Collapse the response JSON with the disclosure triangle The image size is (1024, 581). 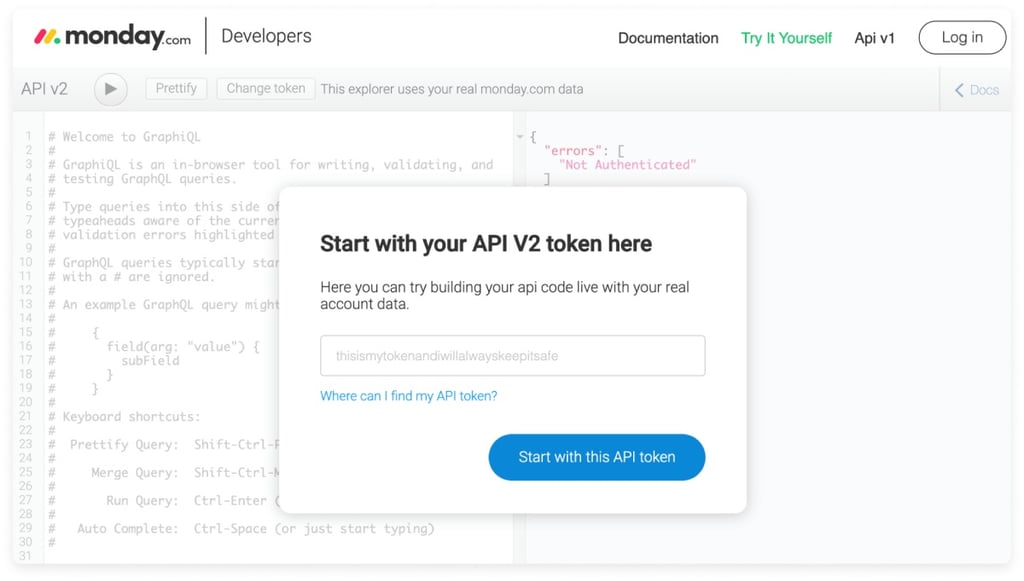pyautogui.click(x=520, y=136)
